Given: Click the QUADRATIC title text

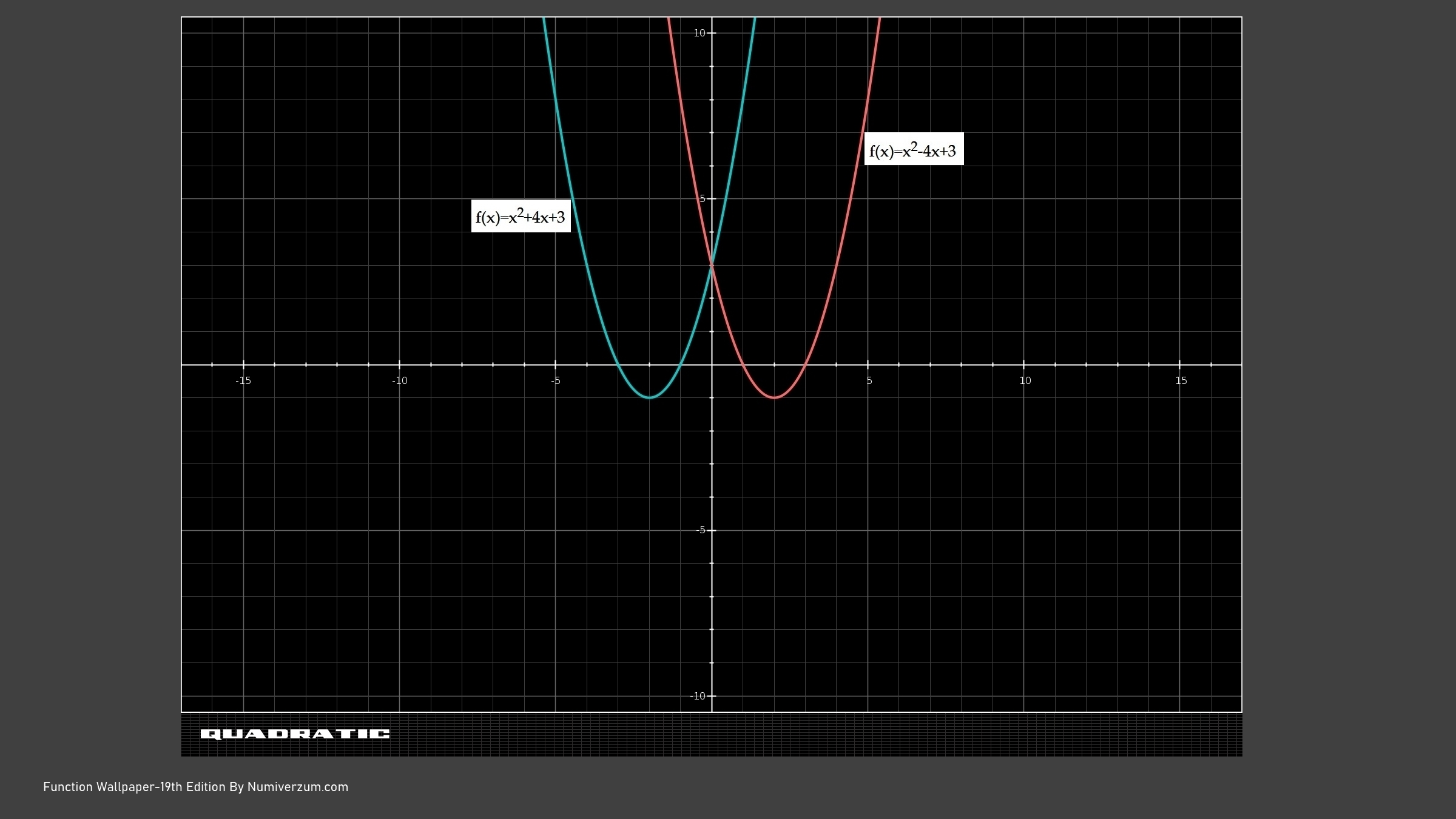Looking at the screenshot, I should point(295,734).
